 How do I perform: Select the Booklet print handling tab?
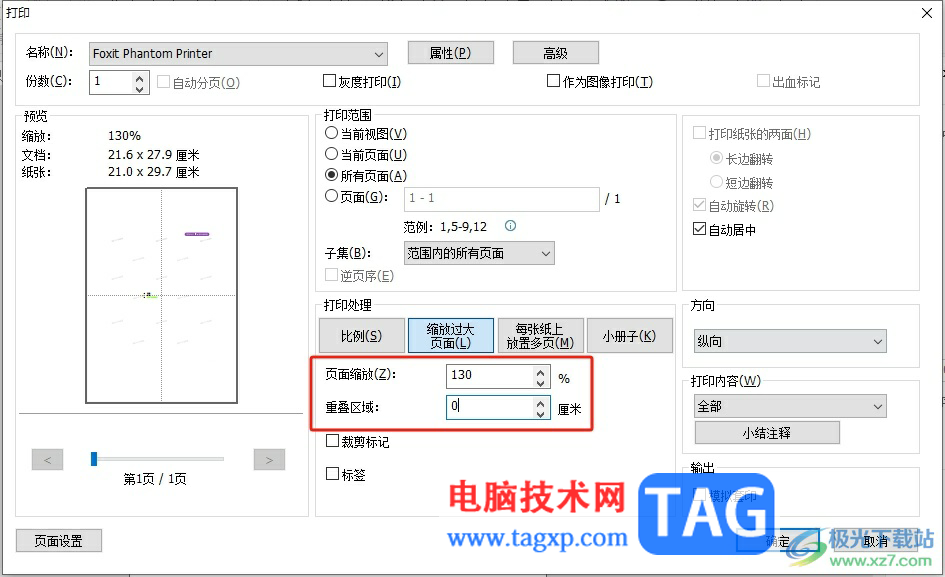630,336
